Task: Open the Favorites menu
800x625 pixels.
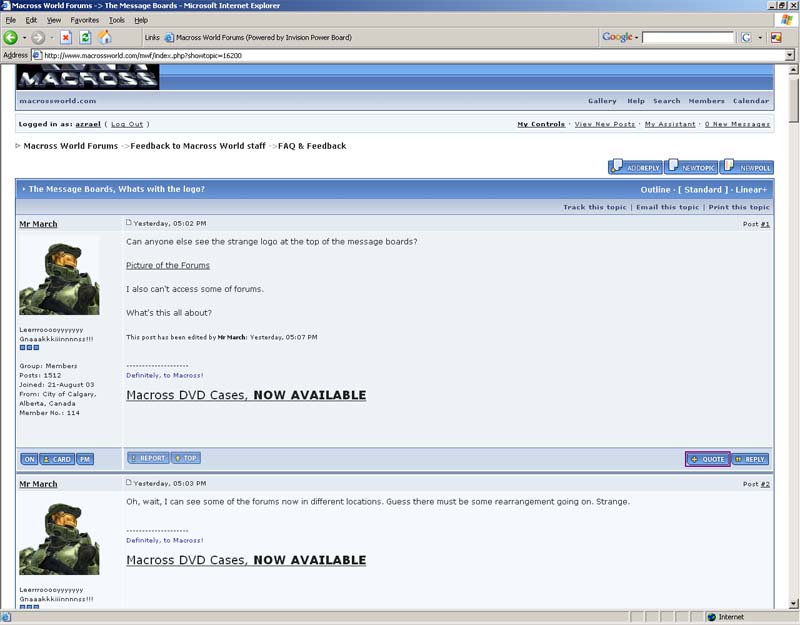Action: (85, 20)
